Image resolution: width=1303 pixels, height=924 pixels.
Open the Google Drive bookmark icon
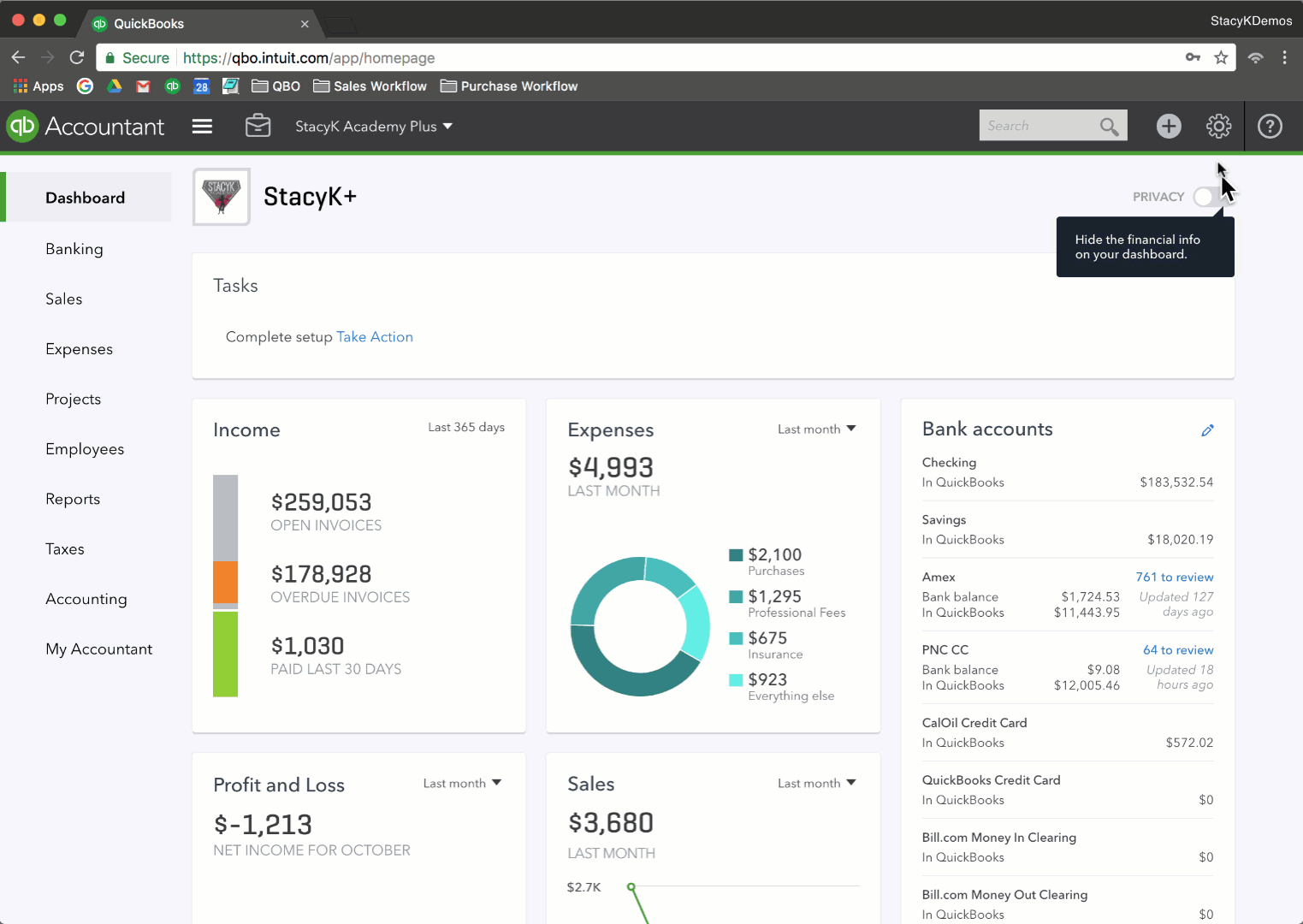tap(114, 86)
